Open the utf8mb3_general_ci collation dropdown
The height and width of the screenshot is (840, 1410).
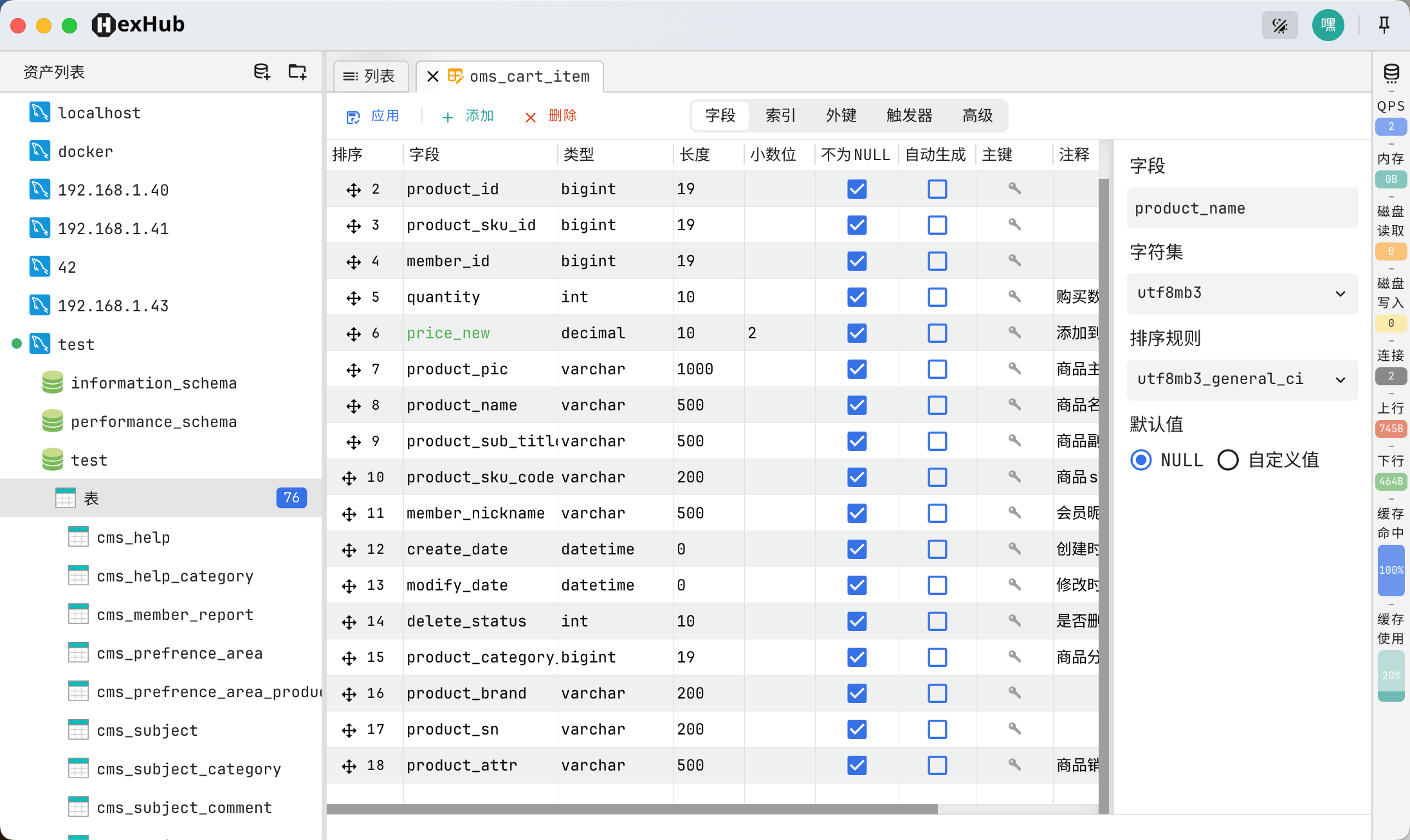pyautogui.click(x=1241, y=379)
